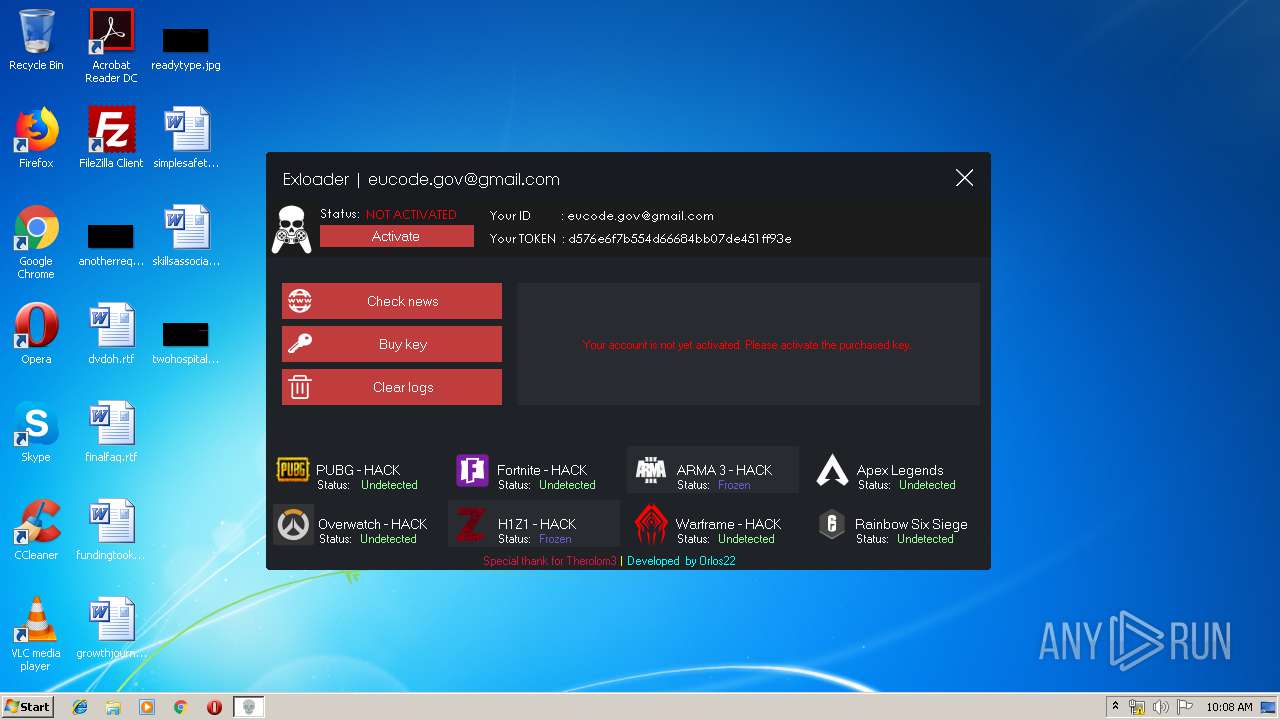Viewport: 1280px width, 720px height.
Task: Click the taskbar clock 10:08 AM
Action: coord(1229,707)
